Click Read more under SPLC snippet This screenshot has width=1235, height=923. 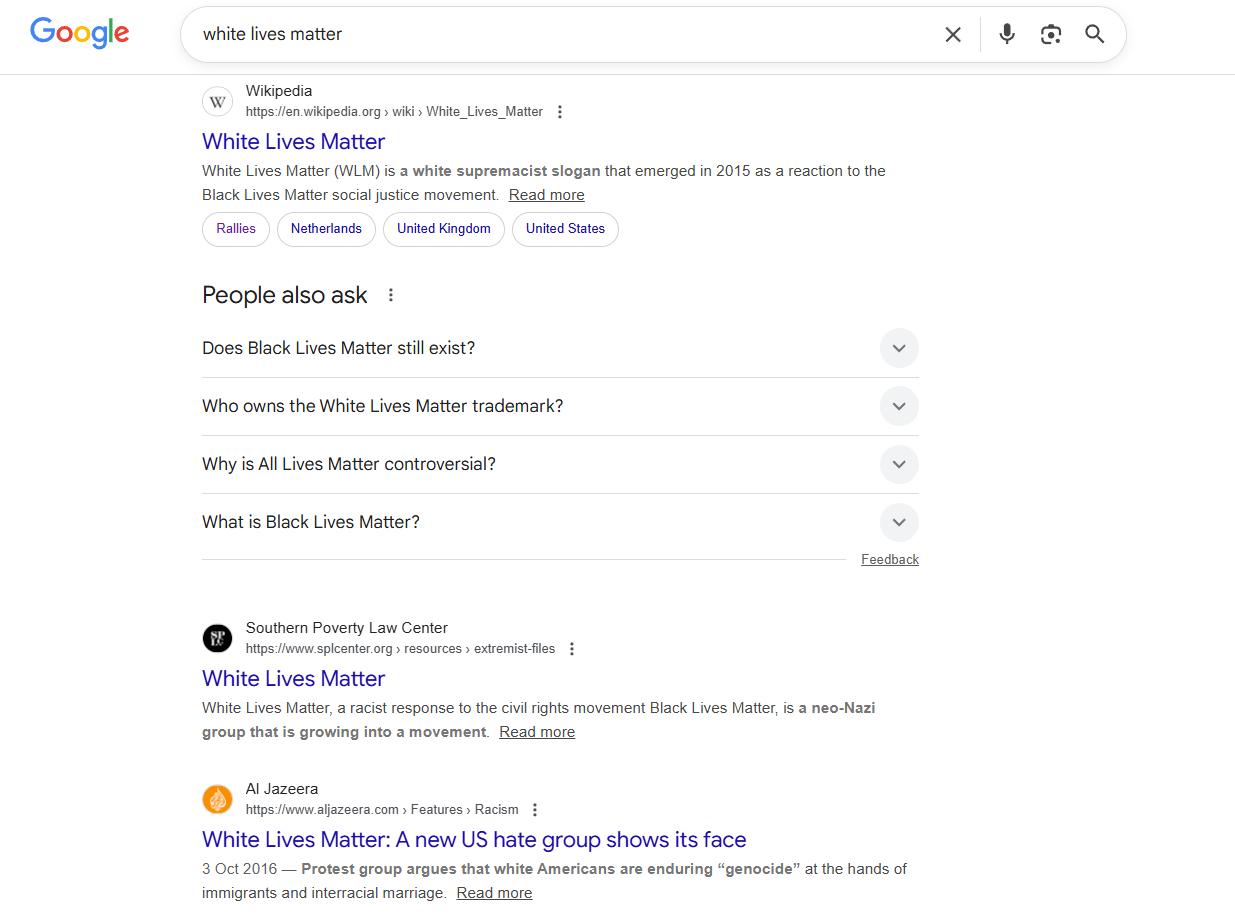click(x=537, y=732)
